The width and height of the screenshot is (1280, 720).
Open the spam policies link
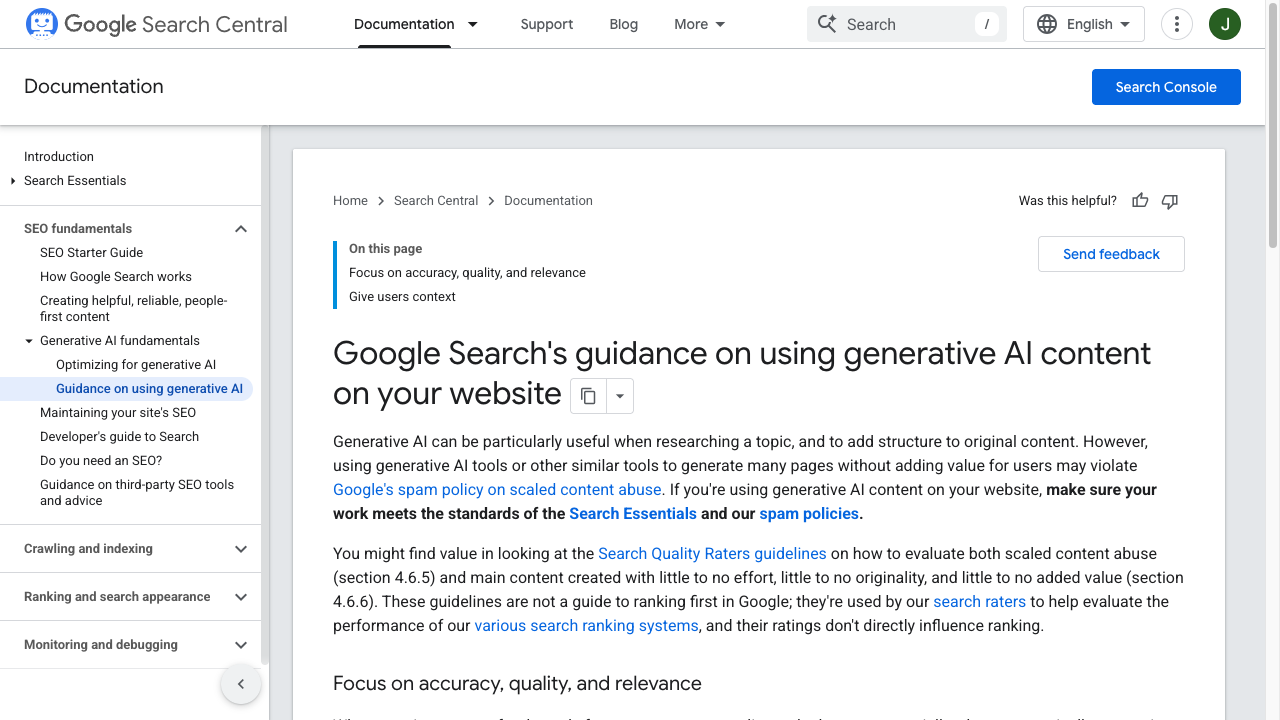coord(809,514)
